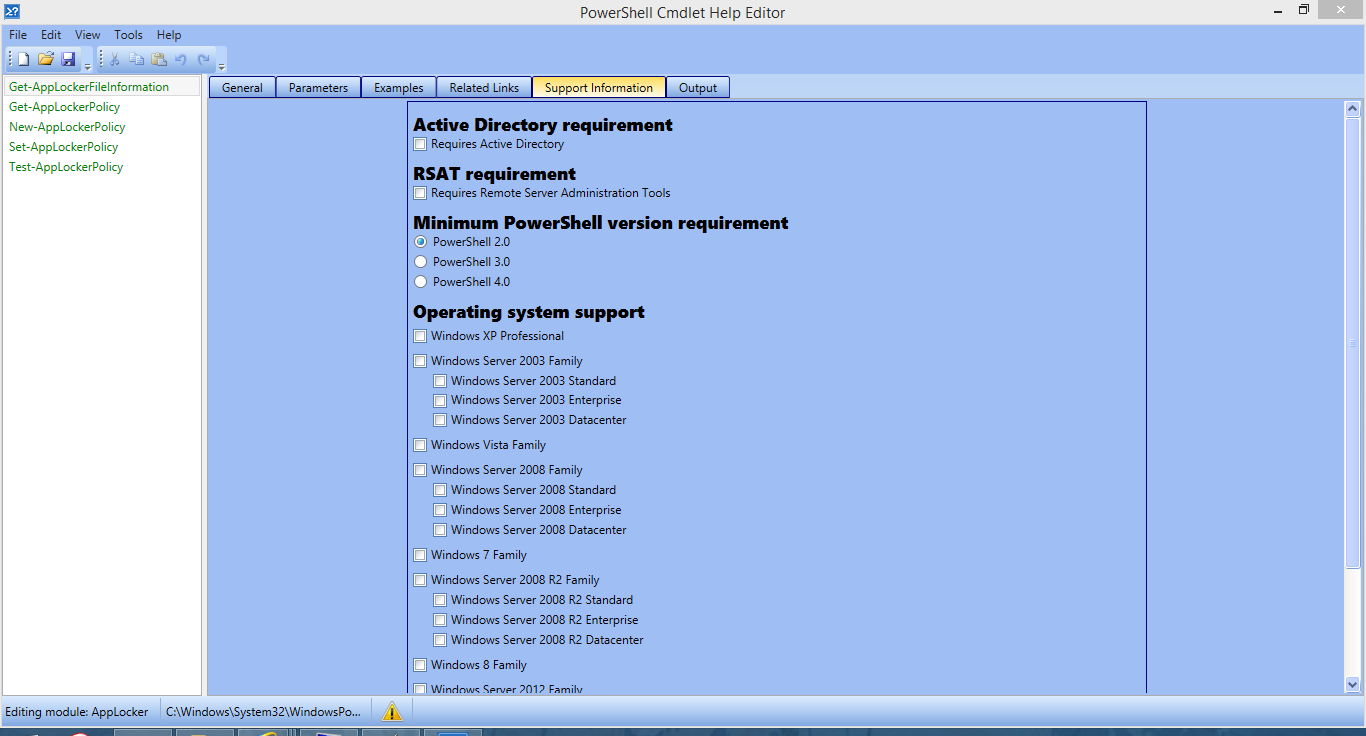This screenshot has height=736, width=1366.
Task: Click the Save floppy disk icon
Action: point(68,60)
